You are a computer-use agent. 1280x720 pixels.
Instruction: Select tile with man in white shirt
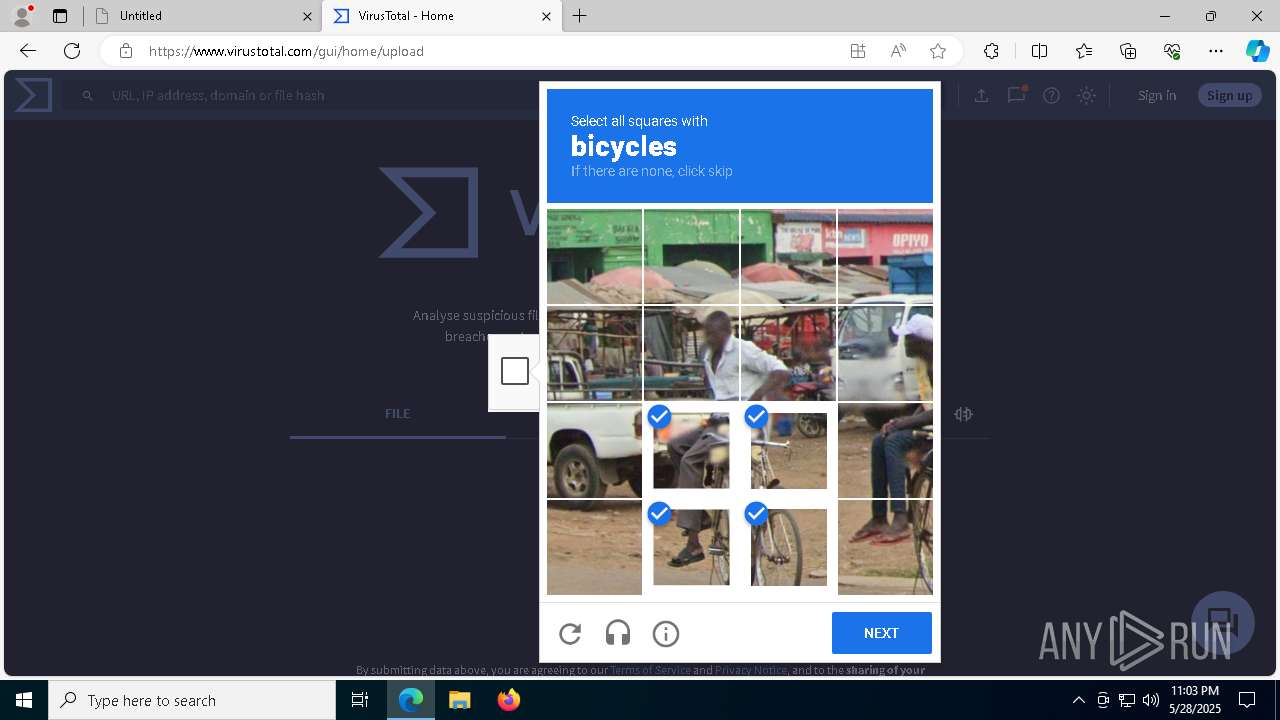click(x=691, y=353)
